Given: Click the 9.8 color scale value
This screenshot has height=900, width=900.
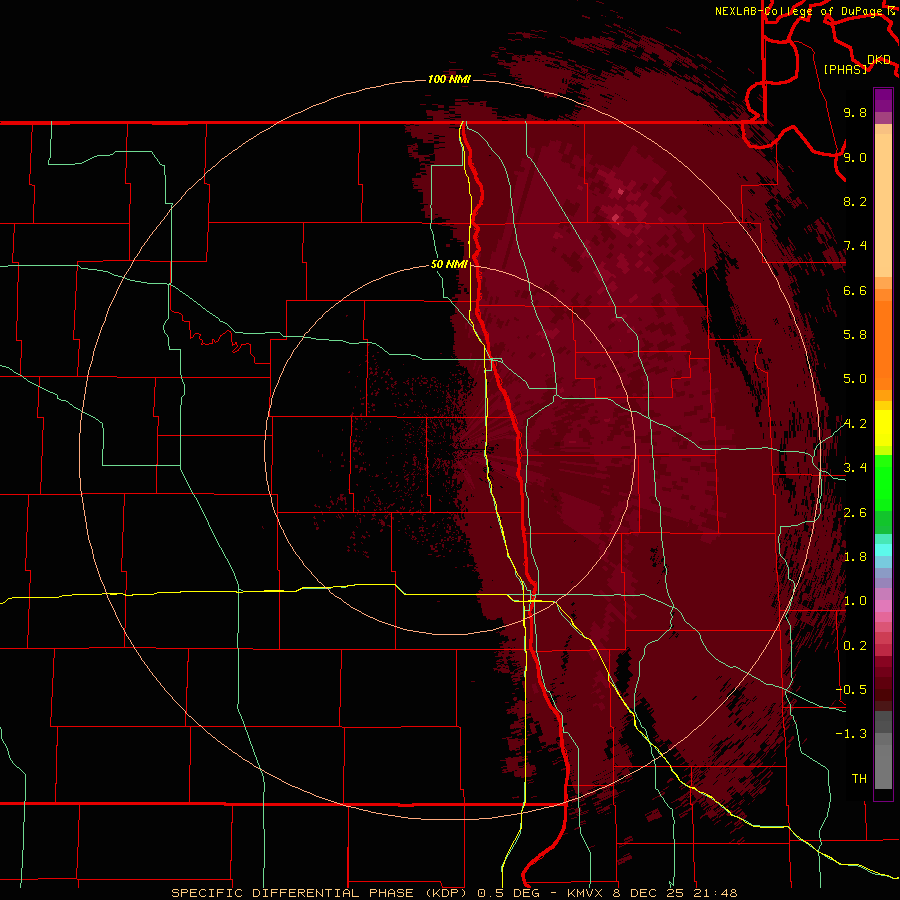Looking at the screenshot, I should 855,112.
